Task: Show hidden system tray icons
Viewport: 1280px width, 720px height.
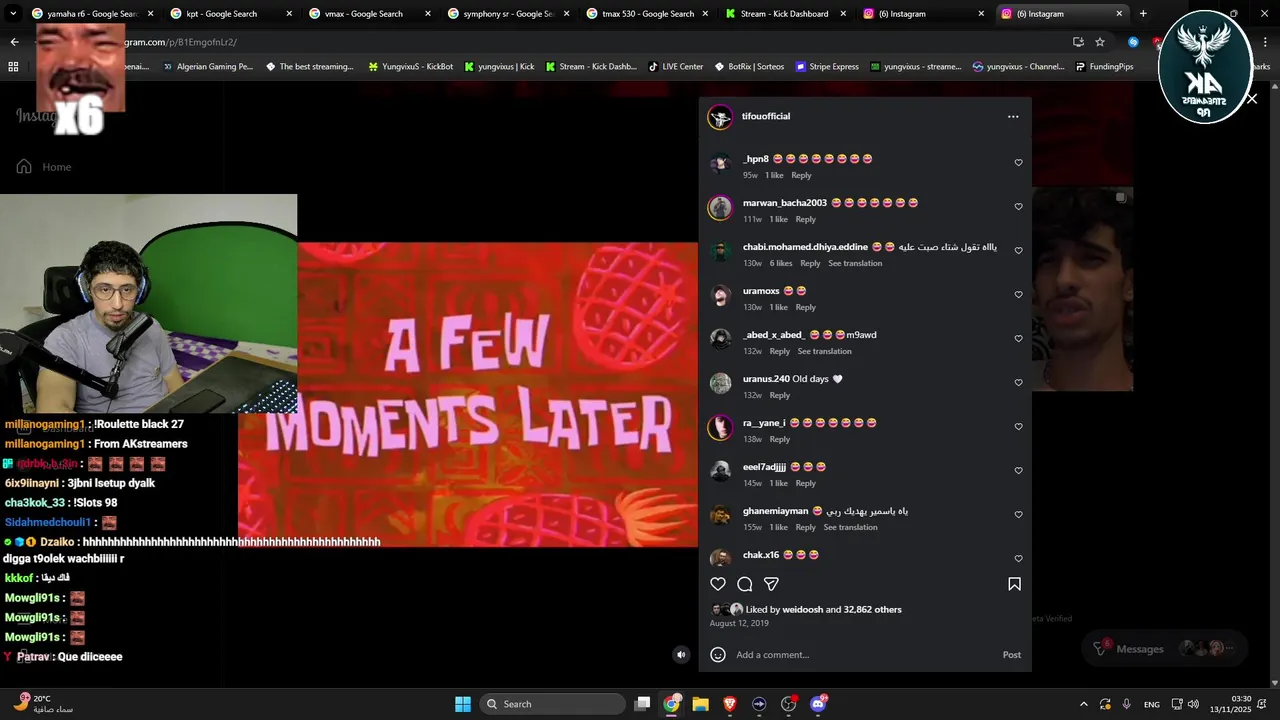Action: (x=1083, y=704)
